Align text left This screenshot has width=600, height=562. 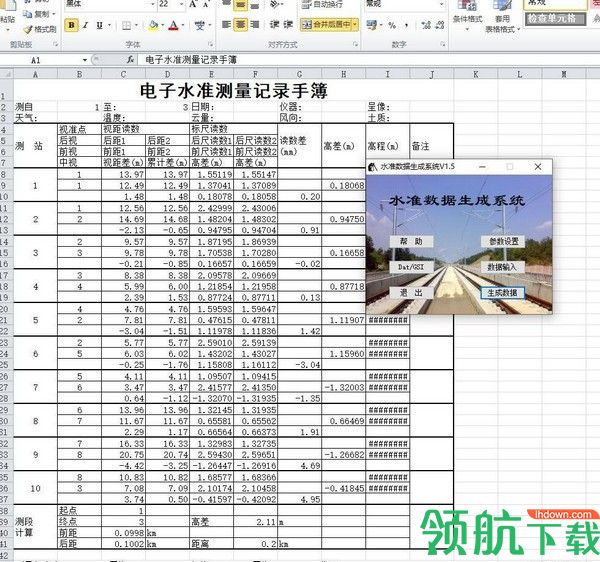point(227,25)
